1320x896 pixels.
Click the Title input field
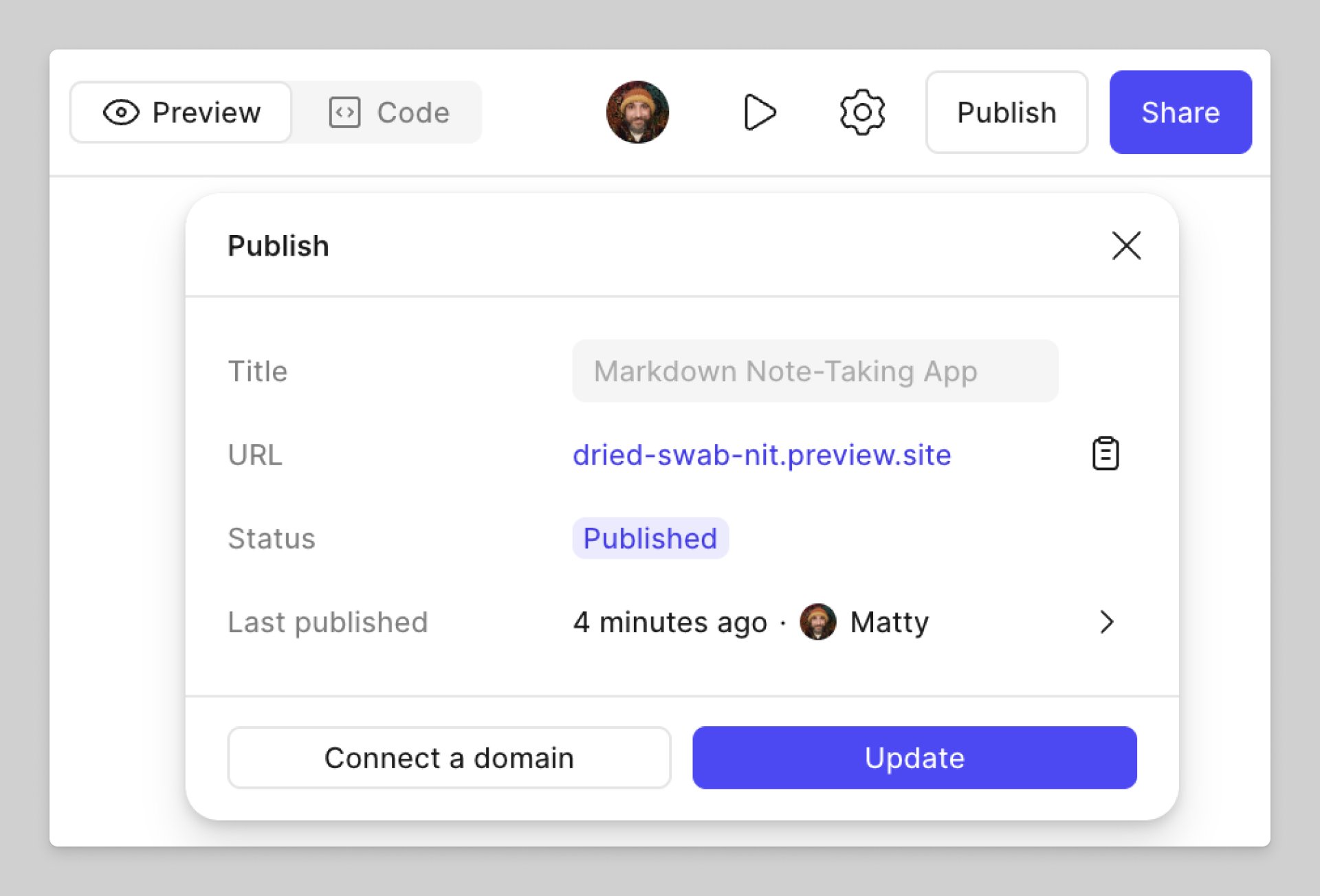[x=815, y=371]
